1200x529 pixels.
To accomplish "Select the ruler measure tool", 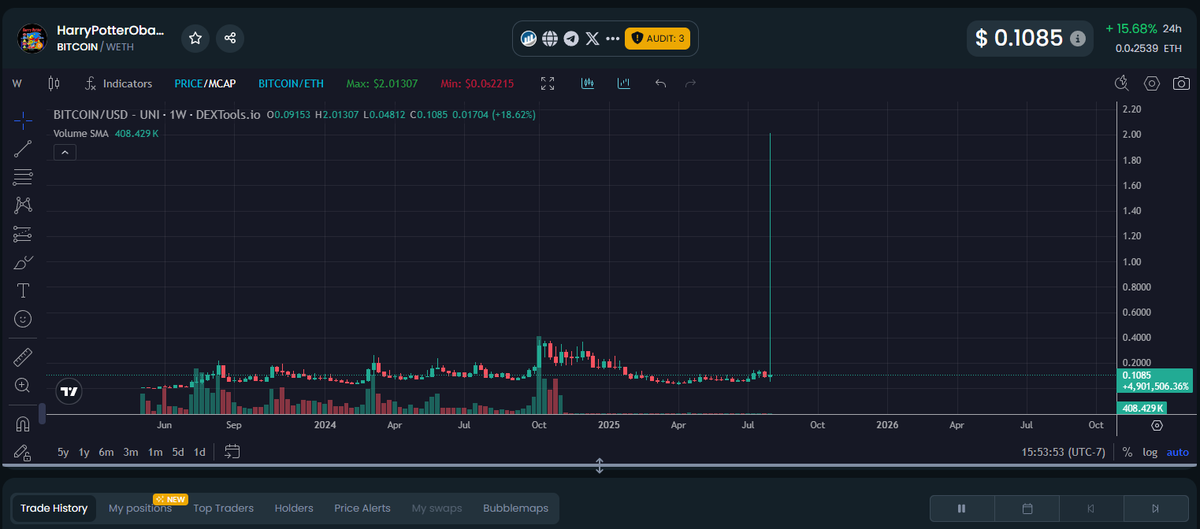I will [22, 356].
